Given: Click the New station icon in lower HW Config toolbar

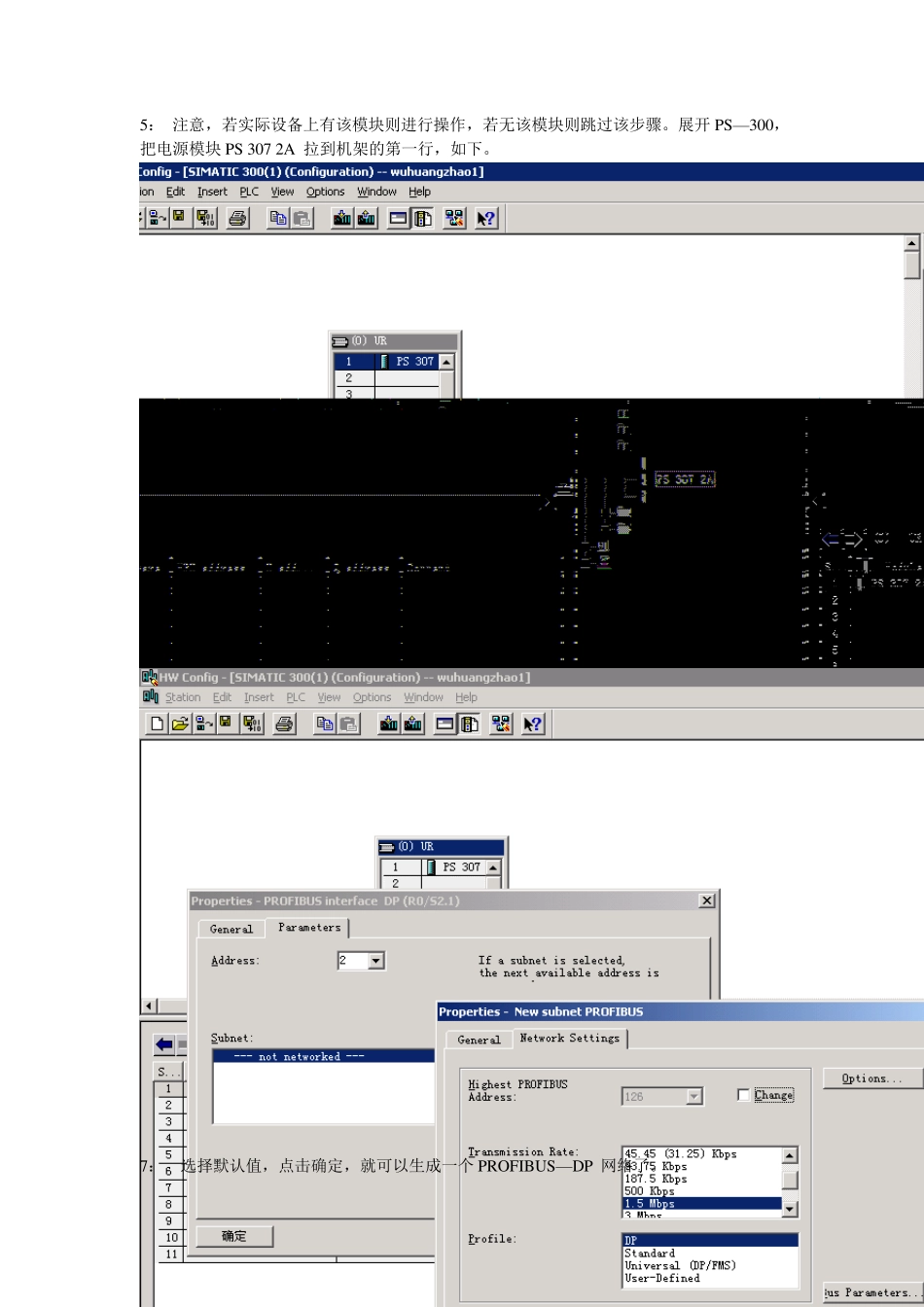Looking at the screenshot, I should pos(158,724).
